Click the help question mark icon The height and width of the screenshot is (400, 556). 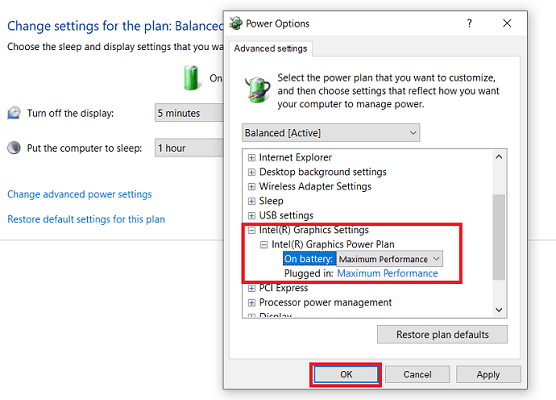coord(469,23)
